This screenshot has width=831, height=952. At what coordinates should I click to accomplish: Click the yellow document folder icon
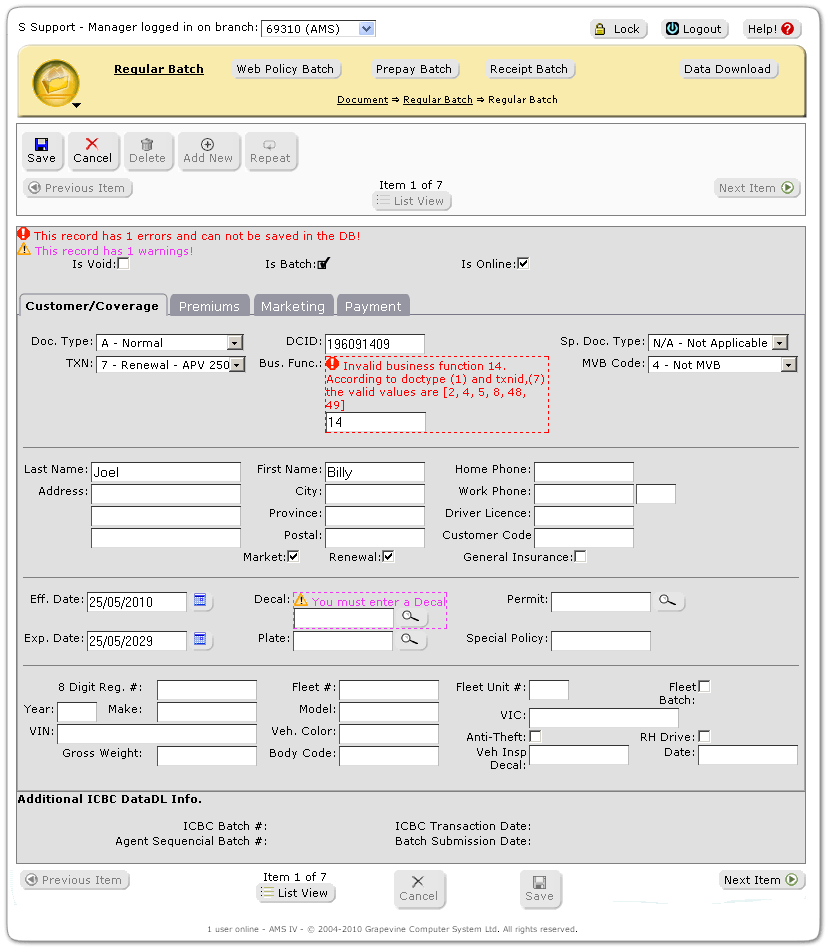pos(56,82)
